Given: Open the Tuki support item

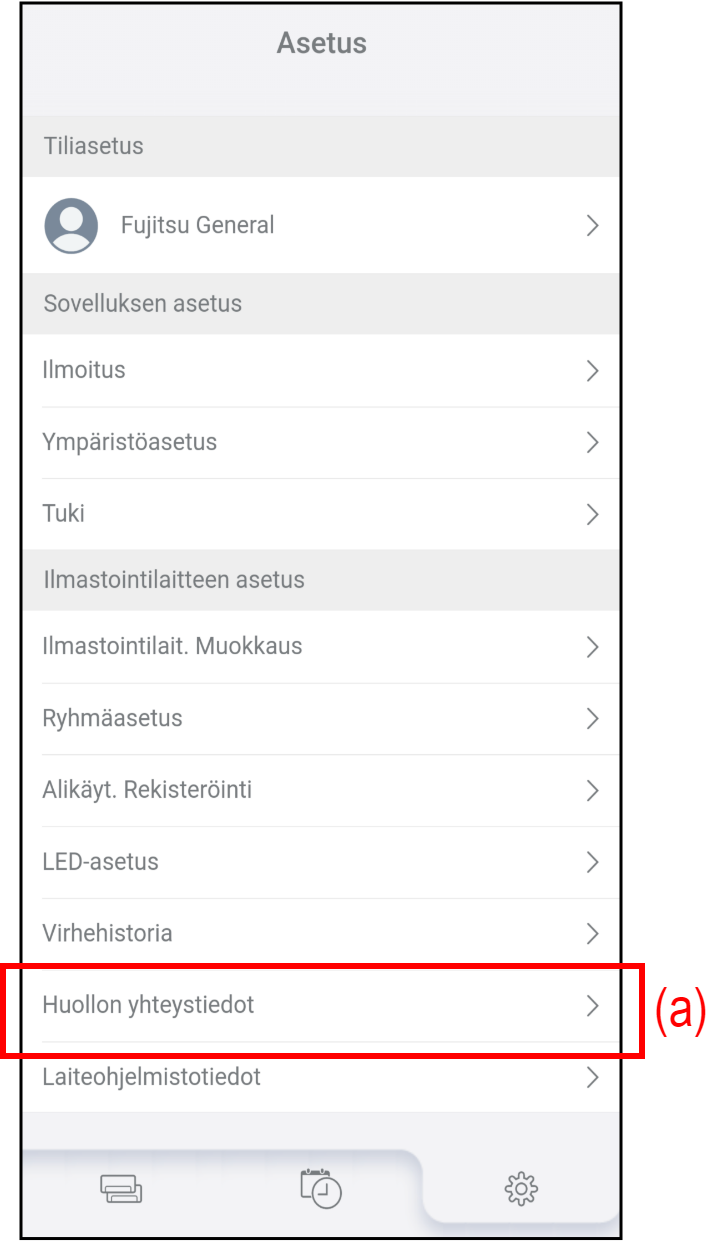Looking at the screenshot, I should [x=64, y=514].
